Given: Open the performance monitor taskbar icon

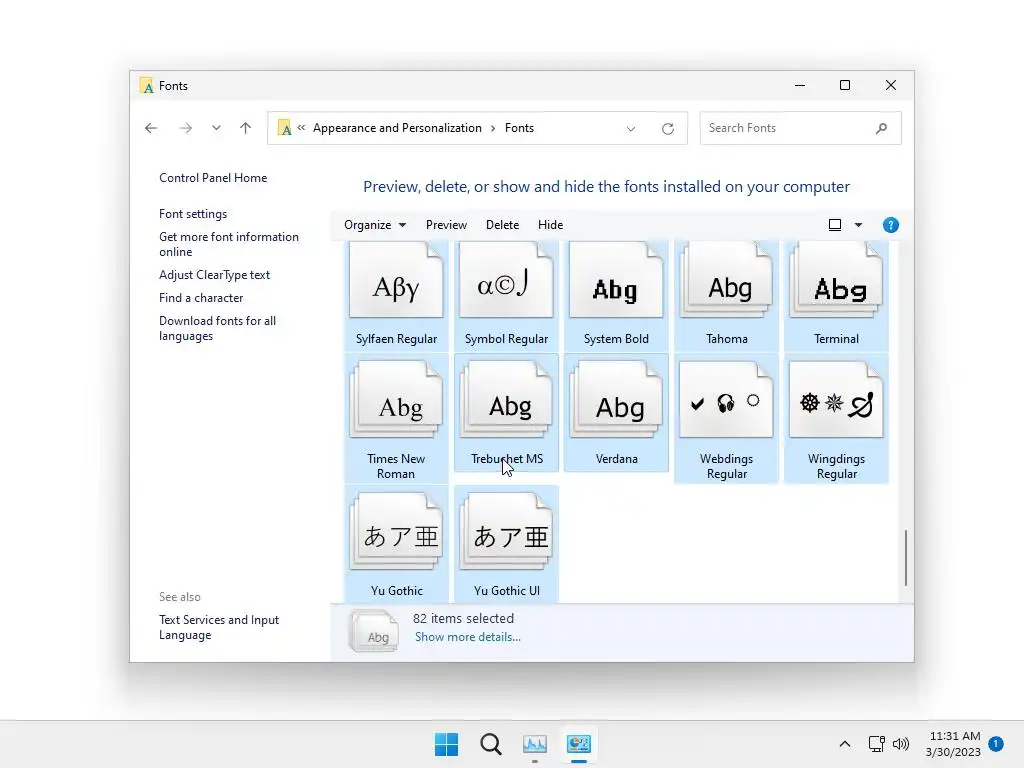Looking at the screenshot, I should click(x=535, y=744).
